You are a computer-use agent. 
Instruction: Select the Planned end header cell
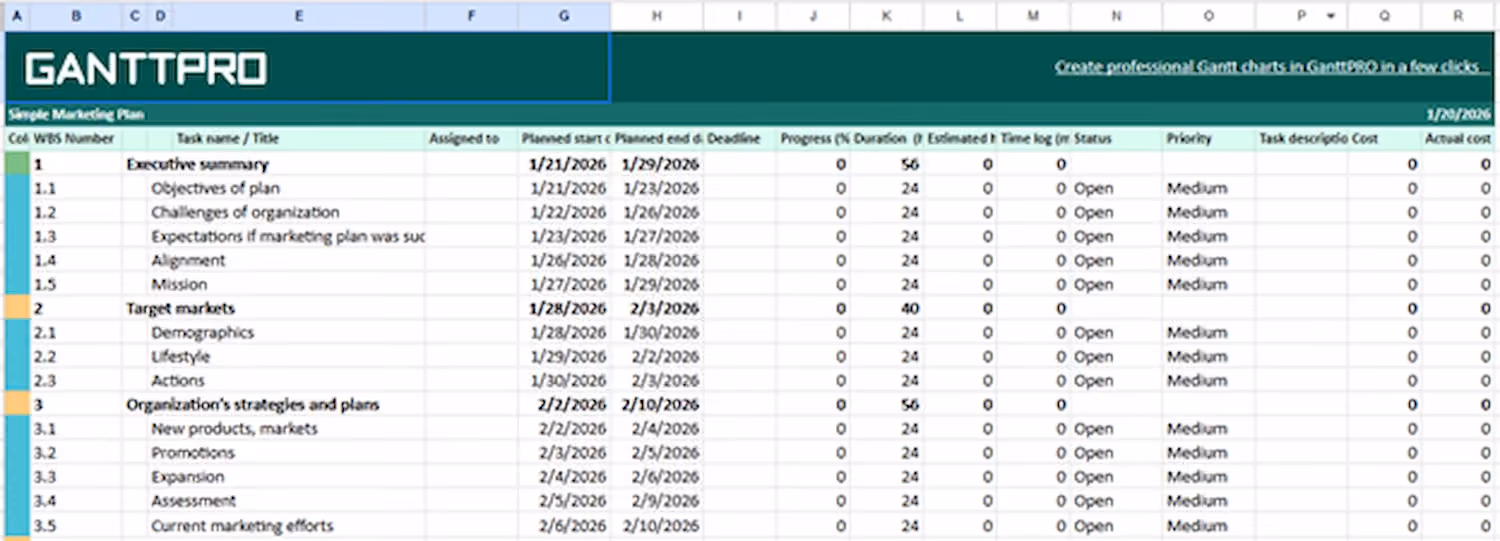(656, 139)
